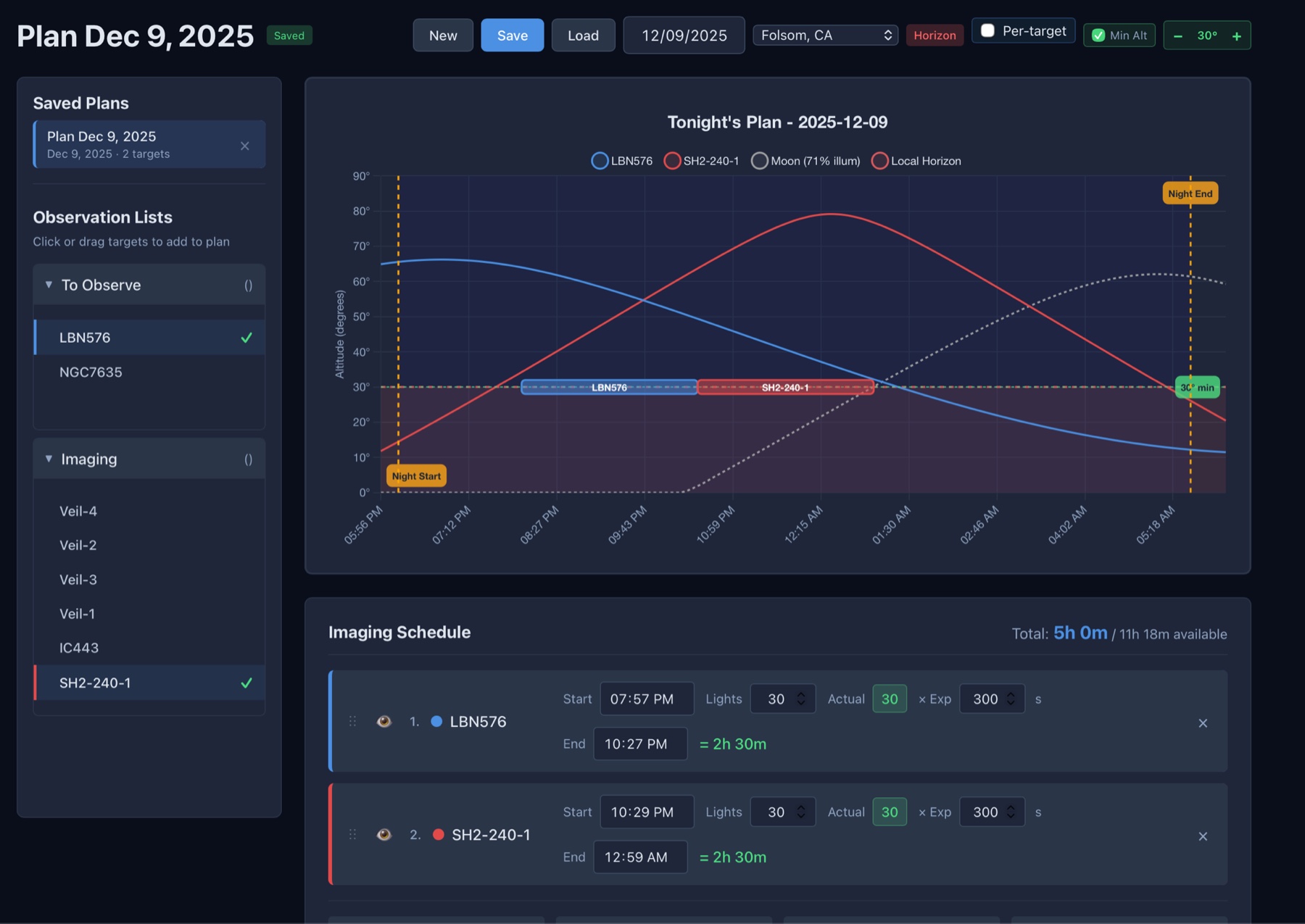Collapse the To Observe list

(49, 285)
